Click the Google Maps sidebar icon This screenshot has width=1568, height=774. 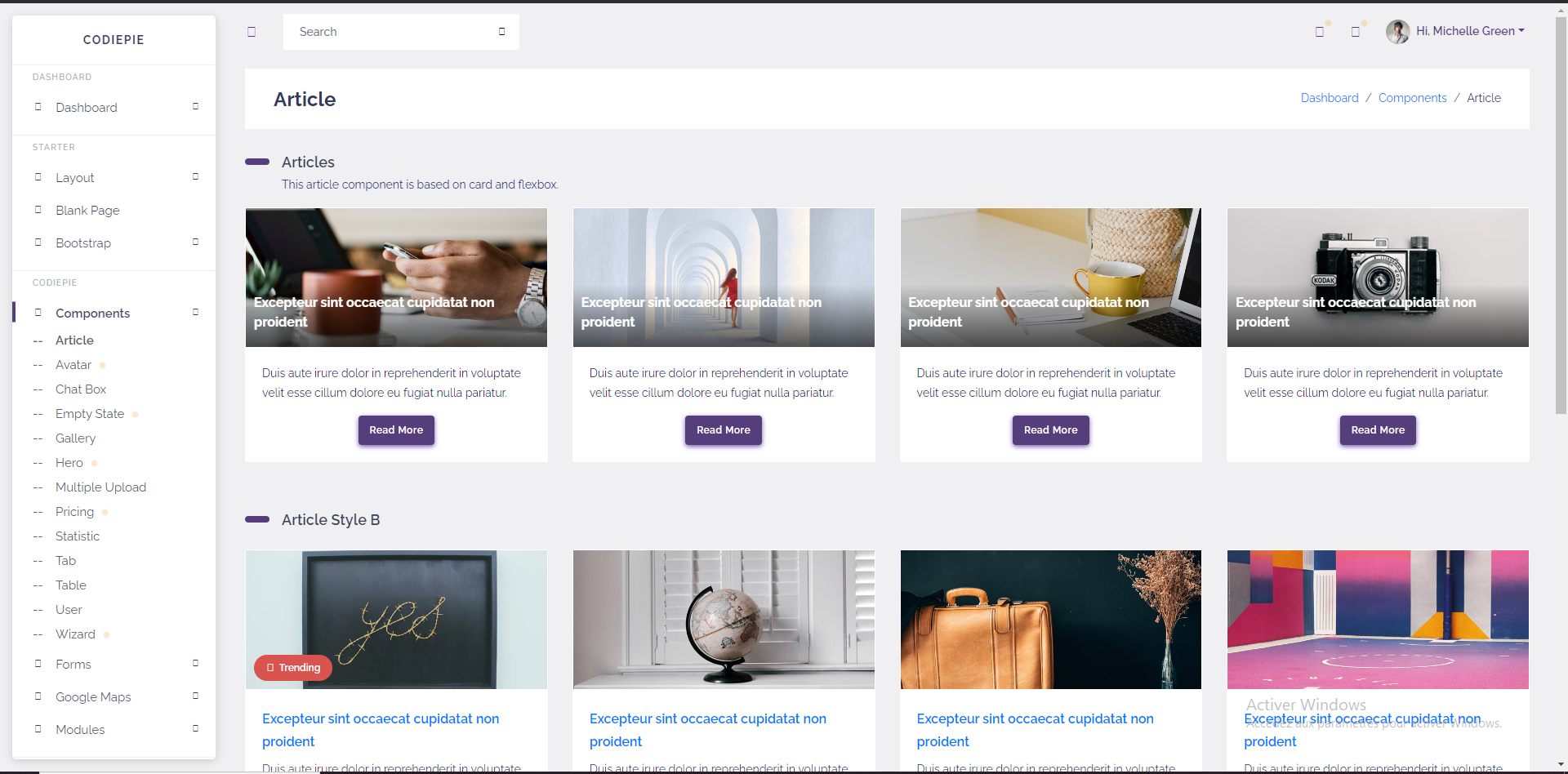pos(38,696)
